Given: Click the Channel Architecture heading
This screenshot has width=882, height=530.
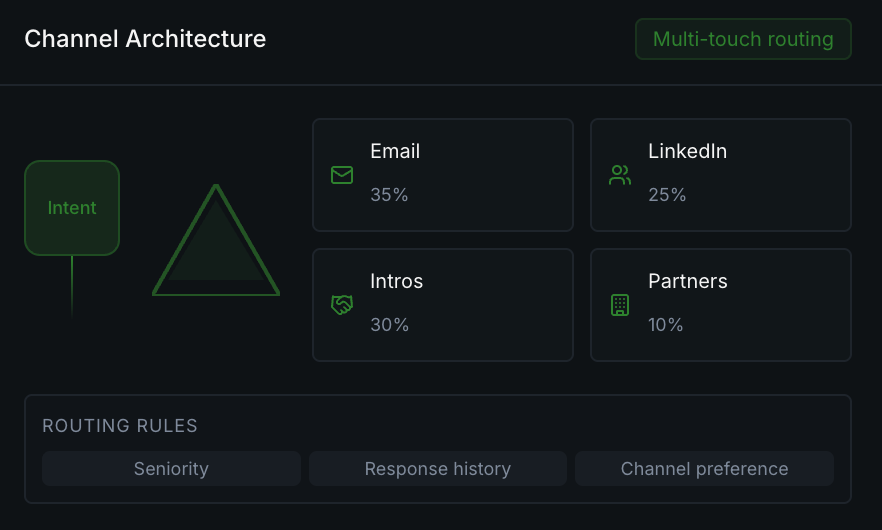Looking at the screenshot, I should 145,39.
